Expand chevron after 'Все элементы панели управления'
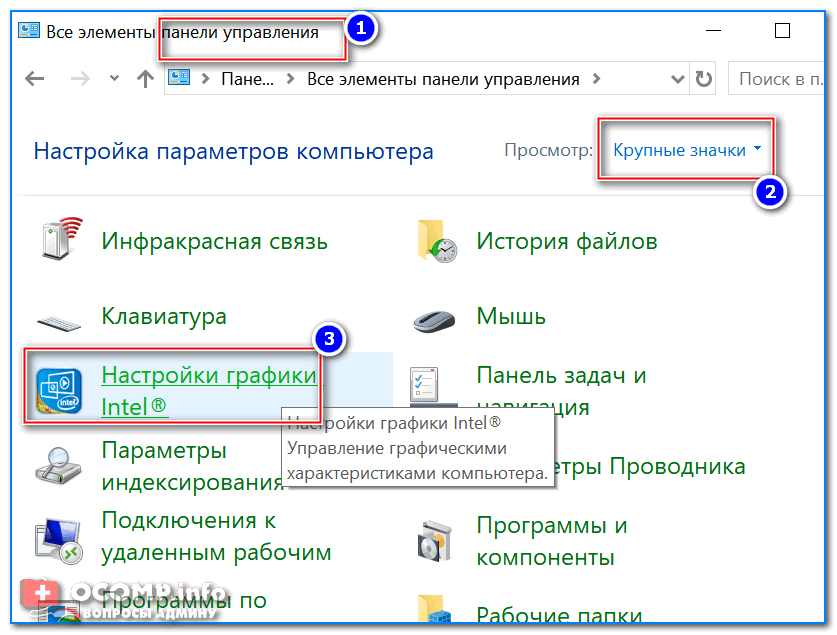 (597, 79)
